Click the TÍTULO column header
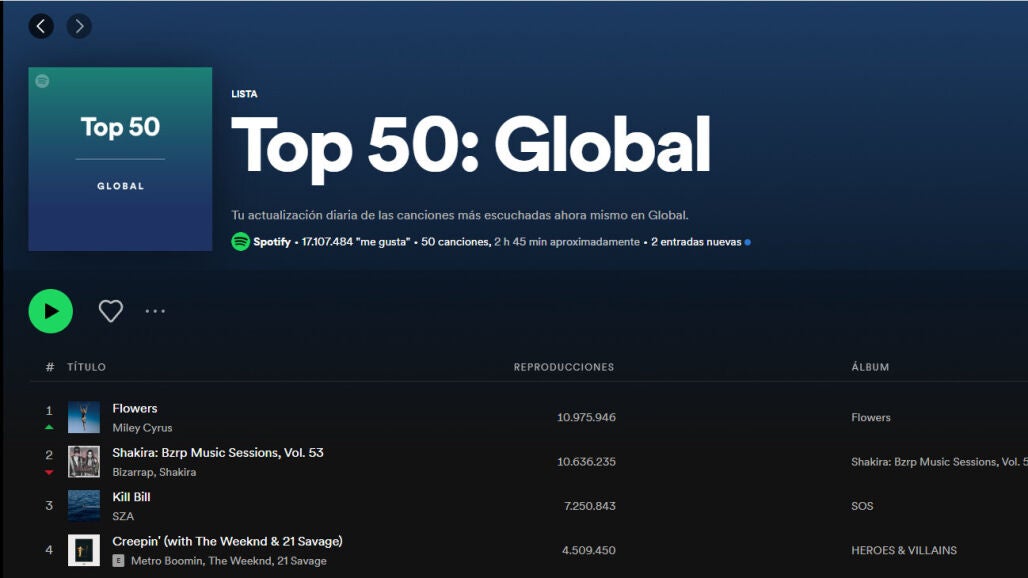 point(86,367)
